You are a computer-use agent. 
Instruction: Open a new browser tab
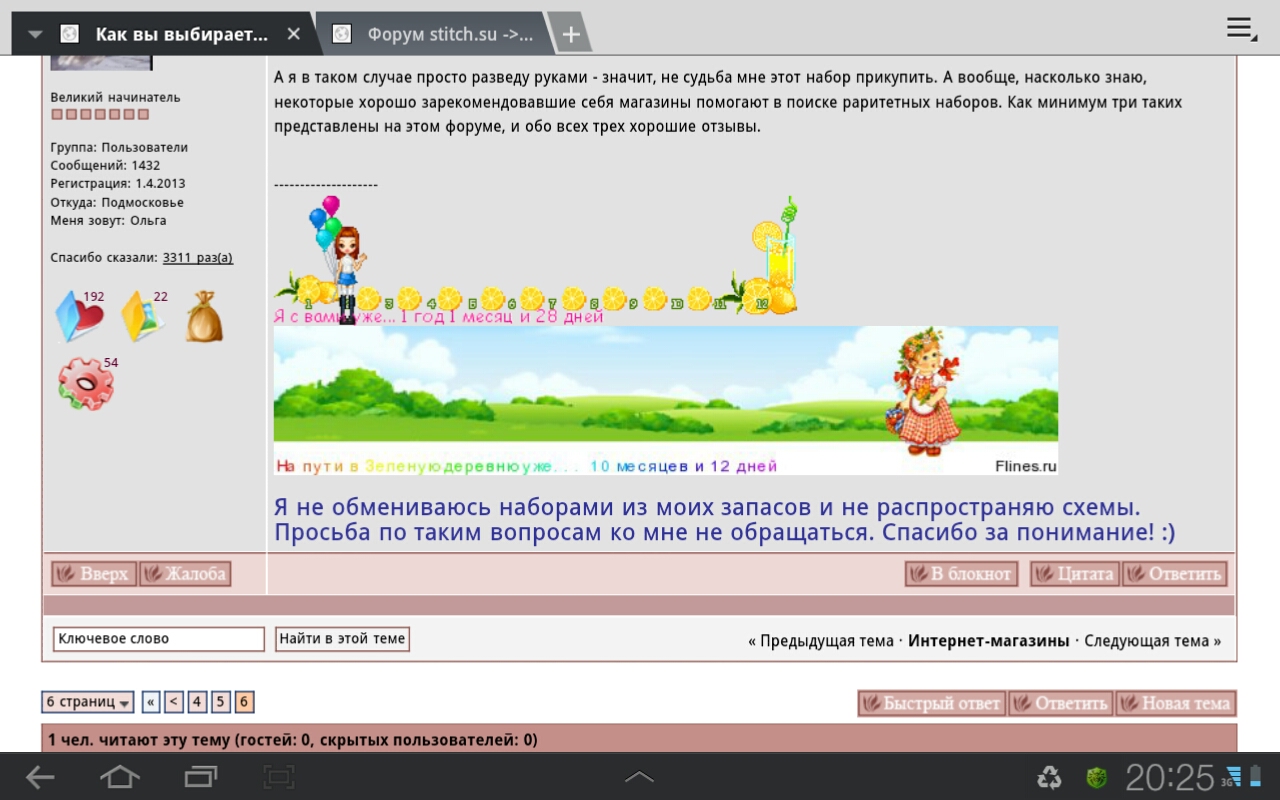tap(570, 35)
